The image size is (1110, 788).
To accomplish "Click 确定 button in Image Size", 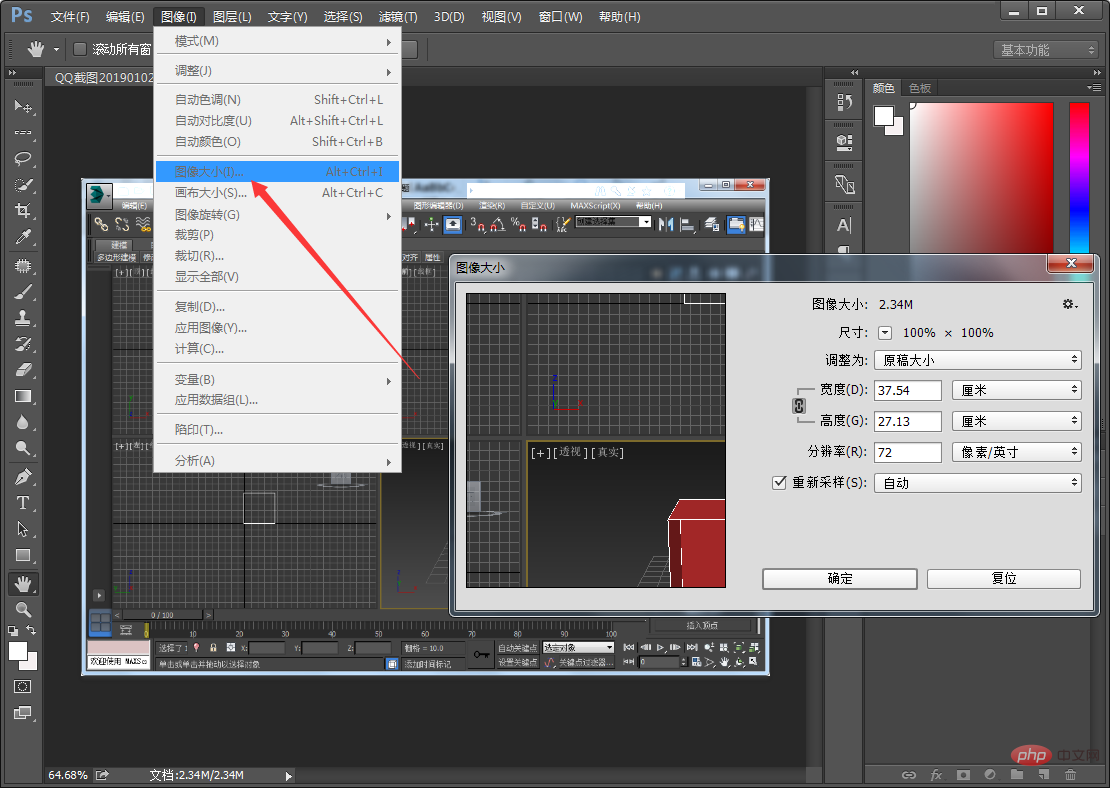I will coord(840,578).
